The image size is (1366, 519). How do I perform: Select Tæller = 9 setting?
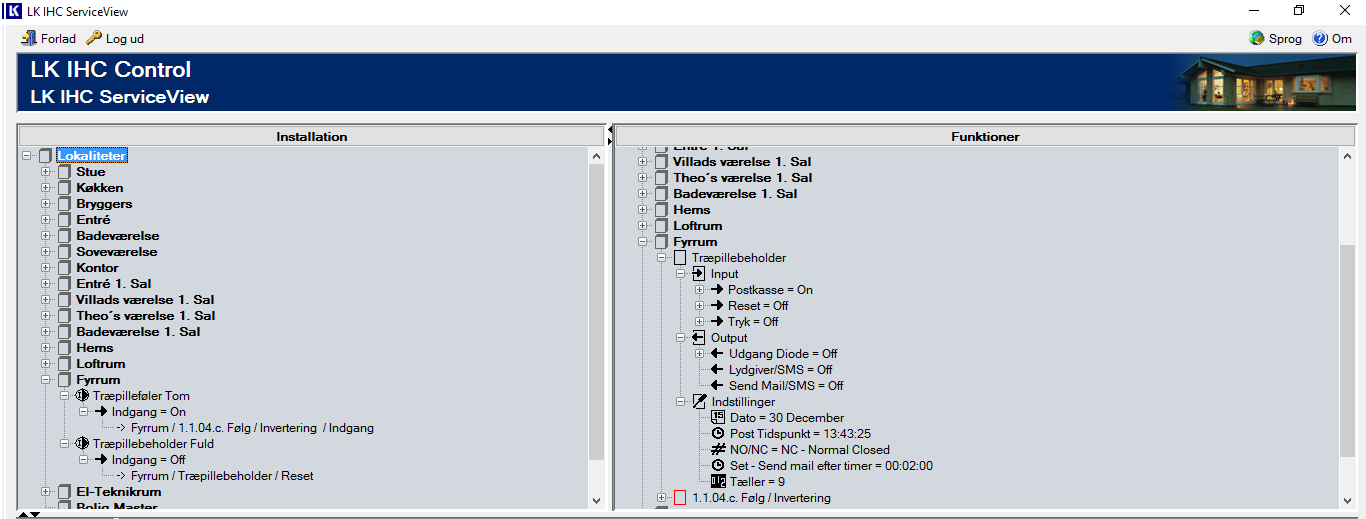coord(756,482)
